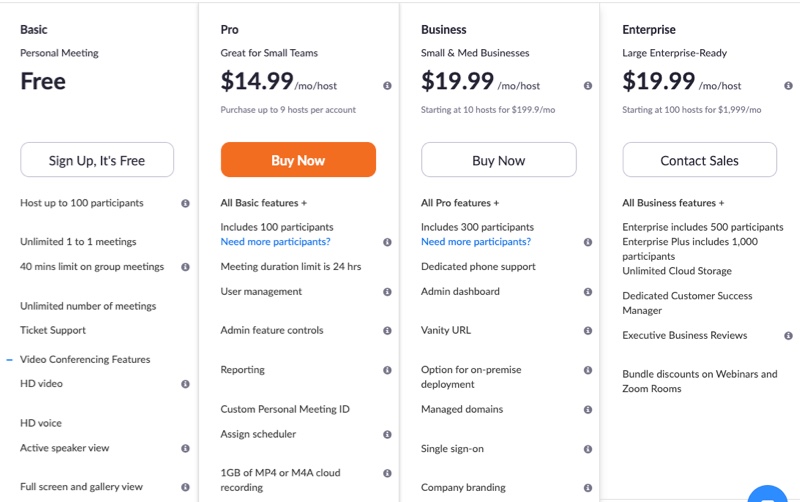Viewport: 800px width, 502px height.
Task: Open Need more participants link under Business
Action: pyautogui.click(x=476, y=242)
